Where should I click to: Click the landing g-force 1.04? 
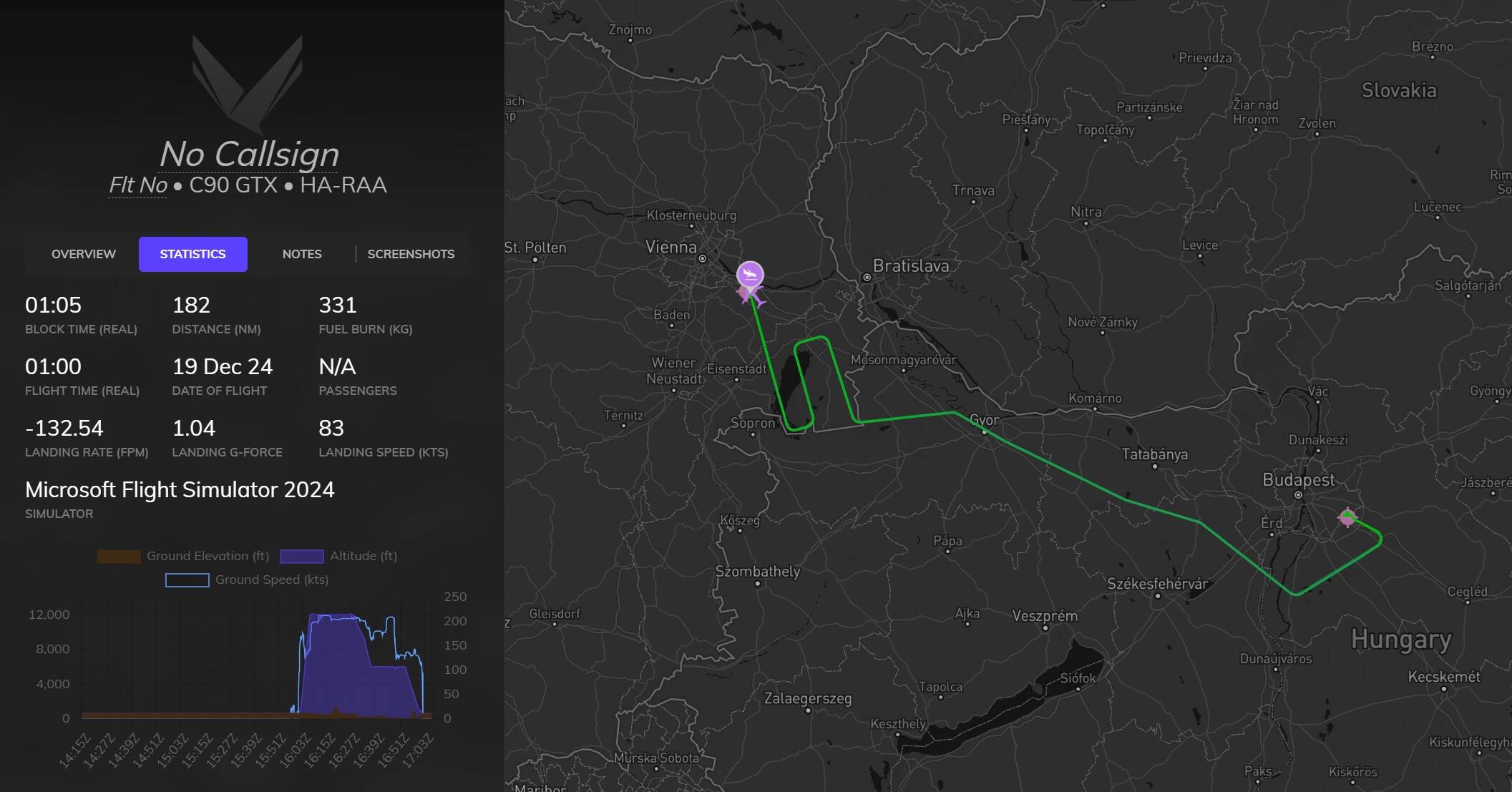[194, 429]
